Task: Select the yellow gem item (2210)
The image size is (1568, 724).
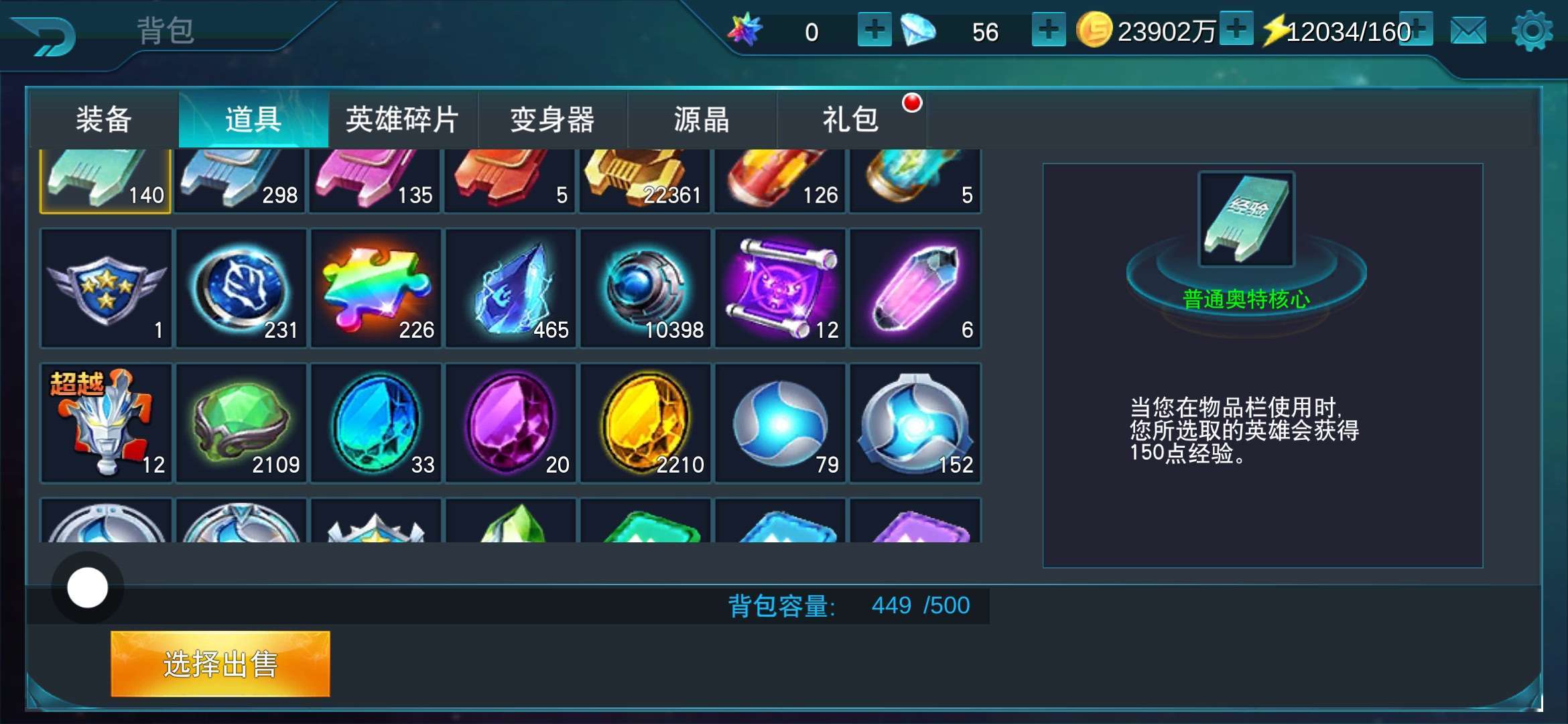Action: pyautogui.click(x=645, y=423)
